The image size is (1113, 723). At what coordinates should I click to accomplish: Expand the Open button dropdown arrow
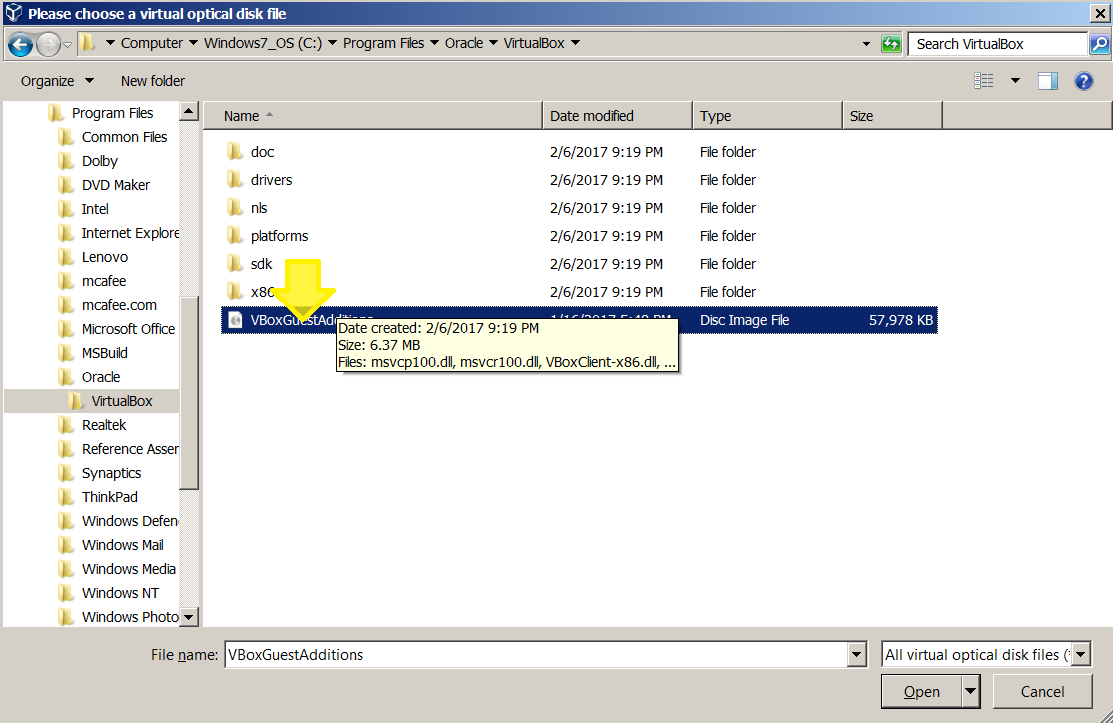point(970,691)
